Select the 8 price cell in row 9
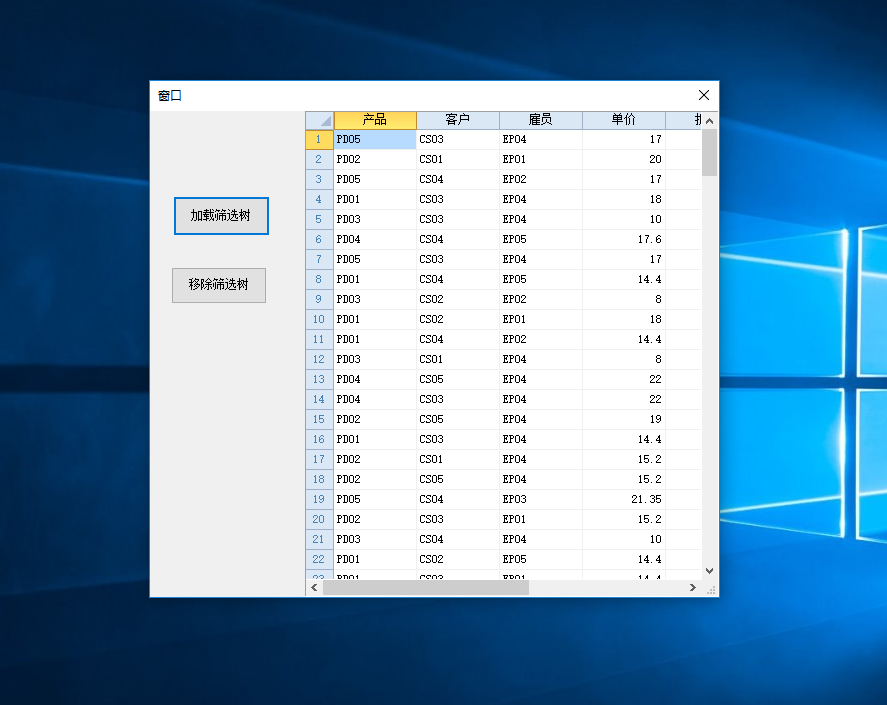Image resolution: width=887 pixels, height=705 pixels. tap(624, 299)
